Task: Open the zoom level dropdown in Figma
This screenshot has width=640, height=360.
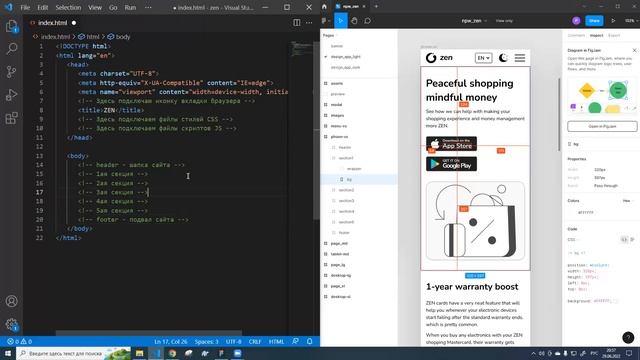Action: pyautogui.click(x=630, y=21)
